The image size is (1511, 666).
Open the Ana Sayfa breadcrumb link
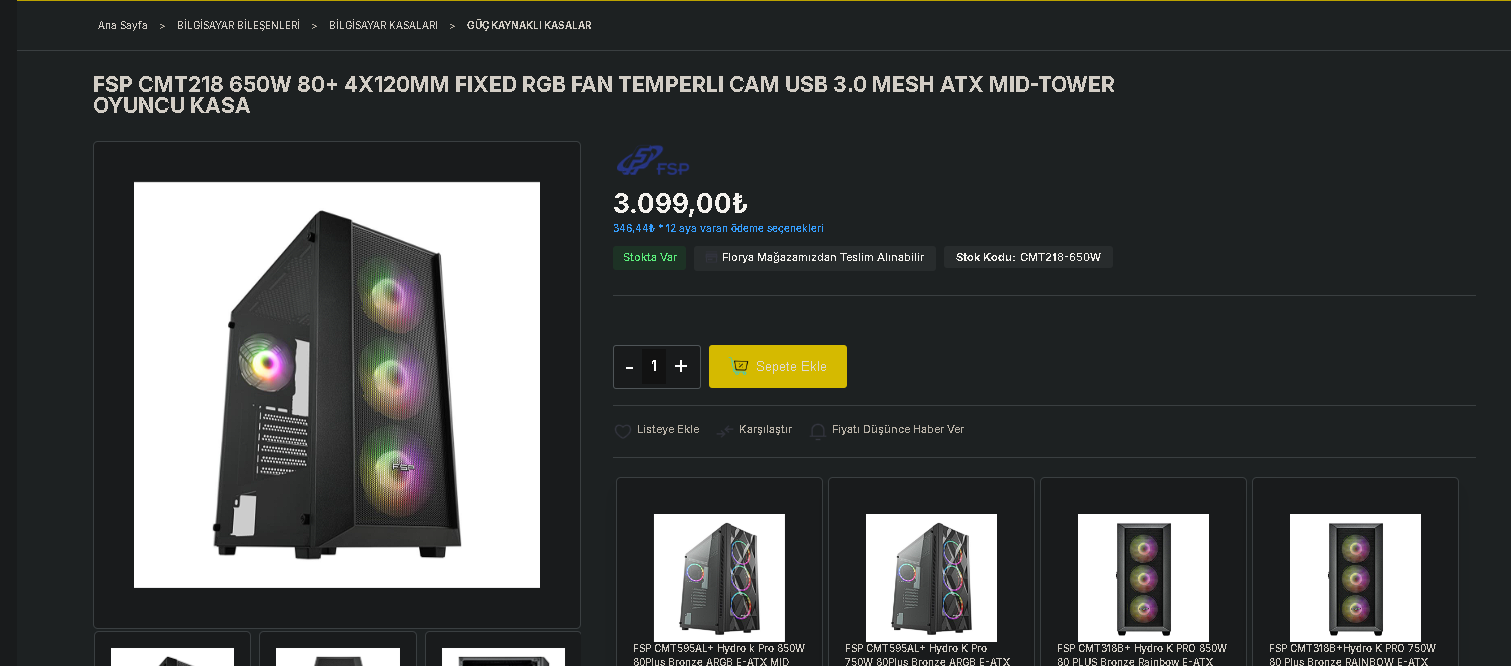[x=123, y=25]
